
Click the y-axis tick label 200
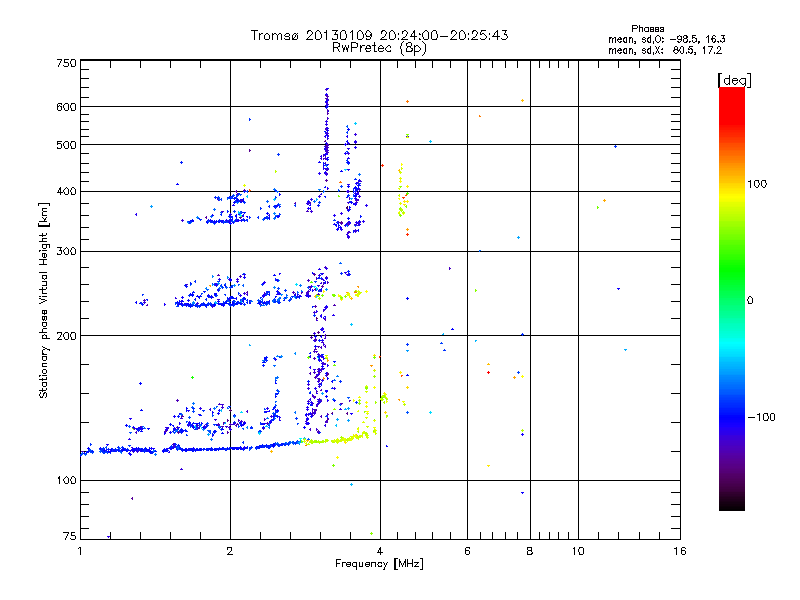(66, 336)
